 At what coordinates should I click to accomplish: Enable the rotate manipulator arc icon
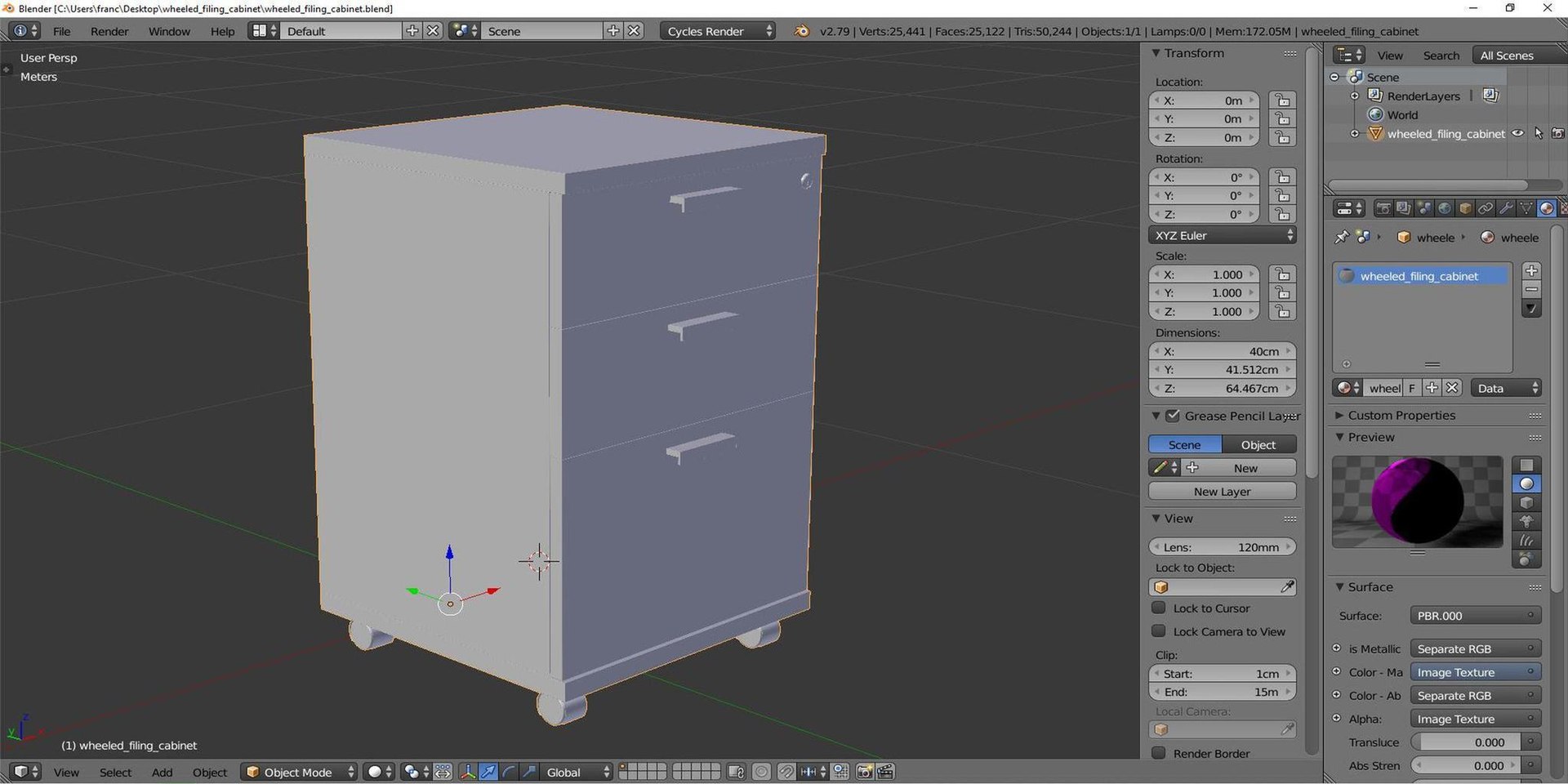click(x=508, y=772)
